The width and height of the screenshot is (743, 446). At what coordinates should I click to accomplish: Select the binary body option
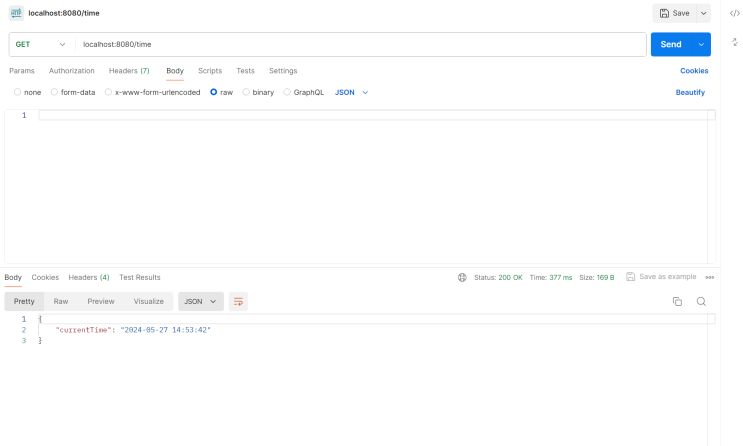[258, 92]
